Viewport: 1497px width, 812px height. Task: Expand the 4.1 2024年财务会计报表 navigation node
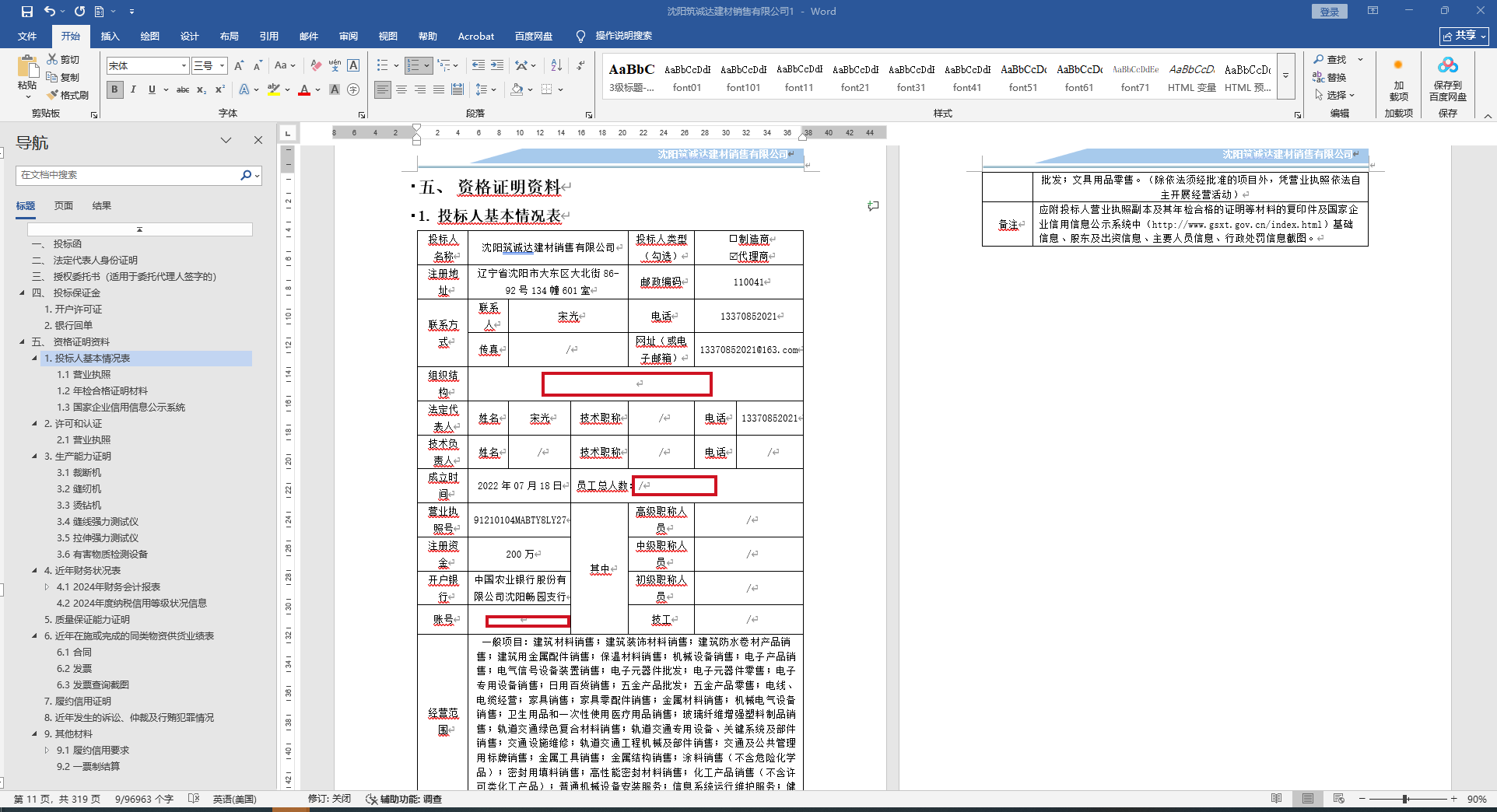coord(47,586)
